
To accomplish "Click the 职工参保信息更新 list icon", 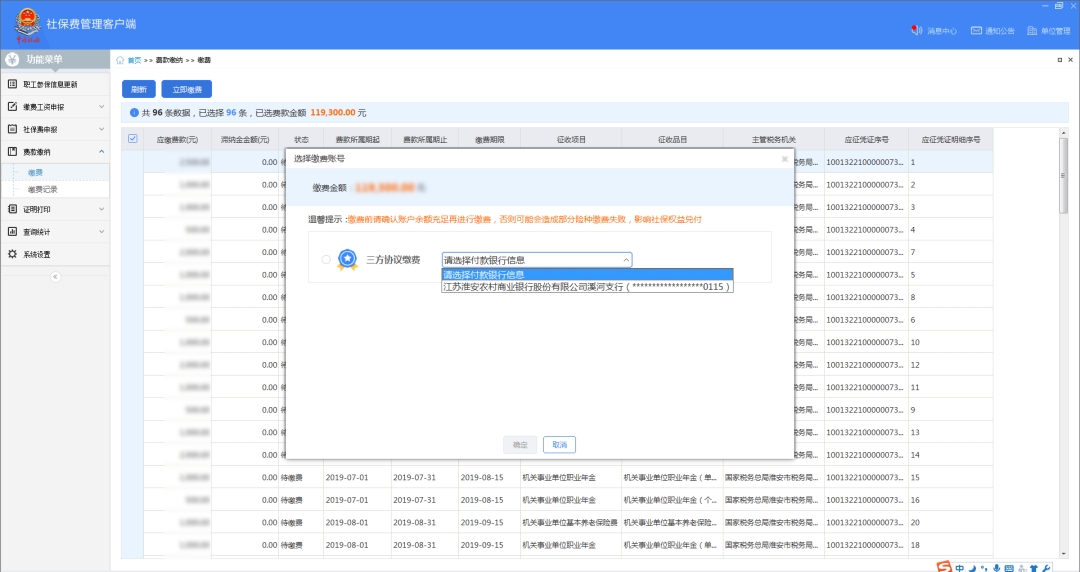I will [13, 84].
